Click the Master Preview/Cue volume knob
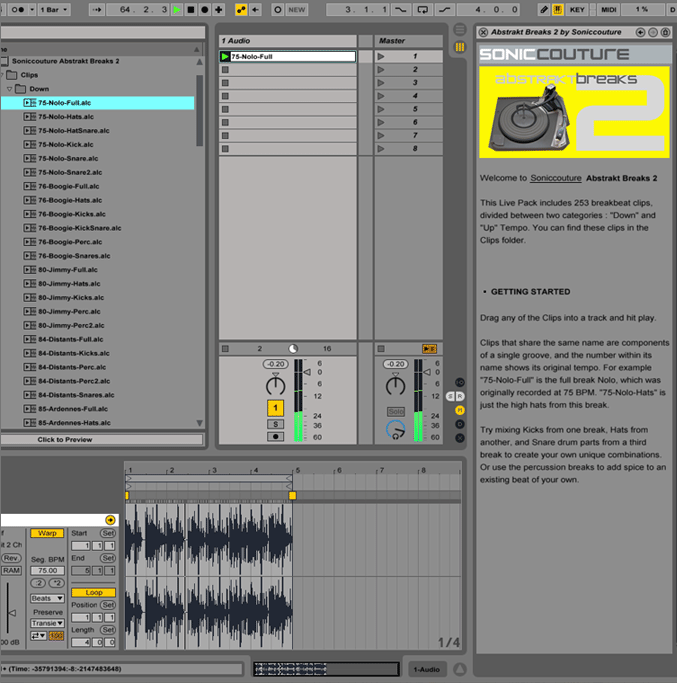The height and width of the screenshot is (683, 677). 396,429
